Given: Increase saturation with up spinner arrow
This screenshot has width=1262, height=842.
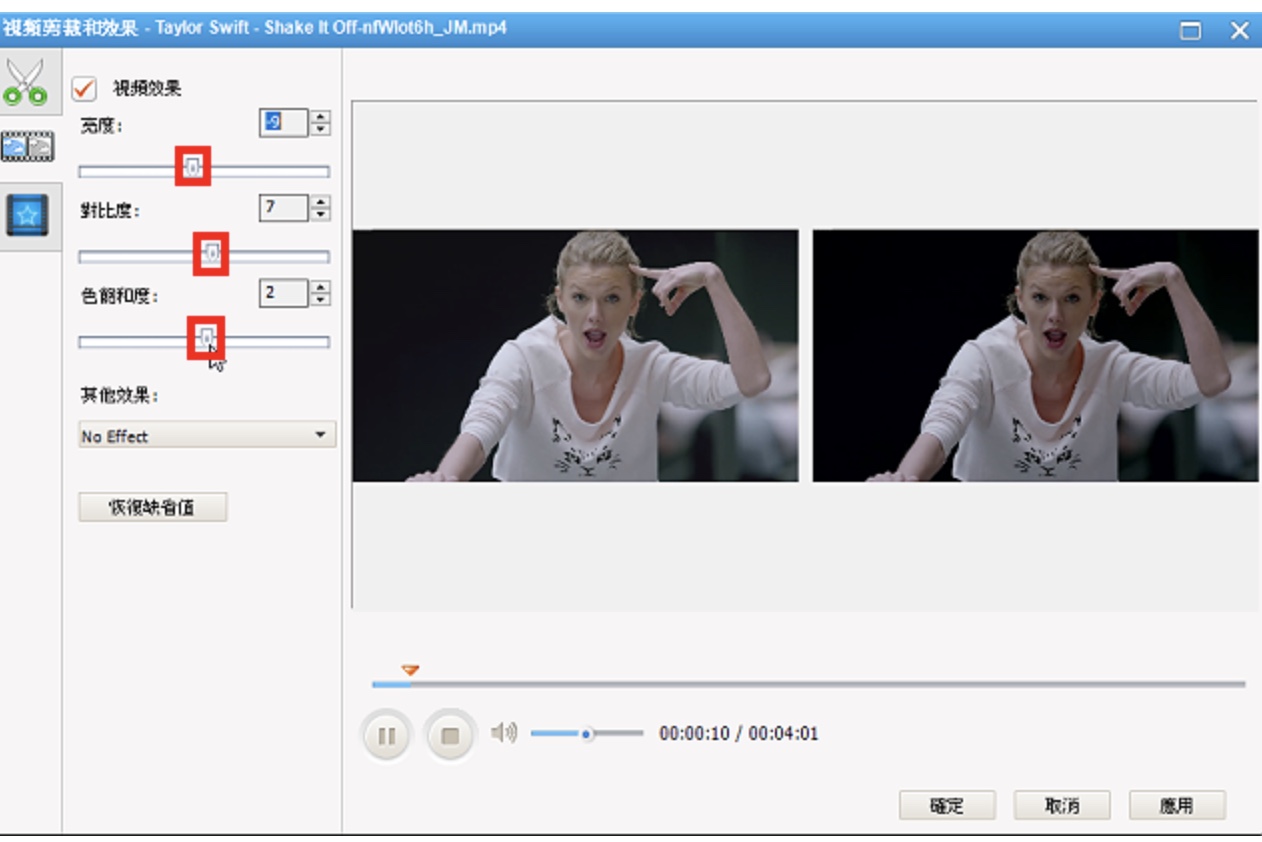Looking at the screenshot, I should pos(320,287).
